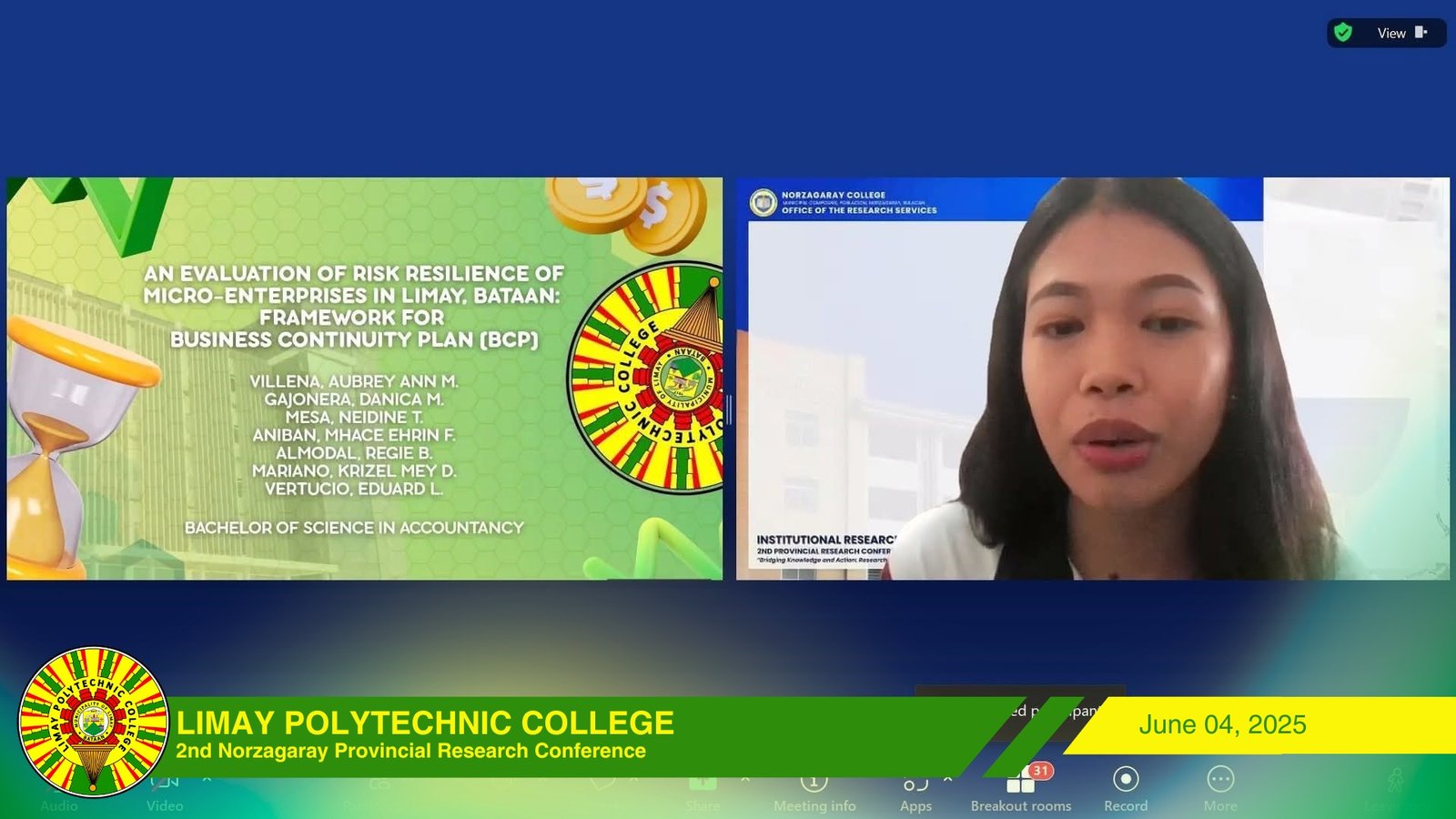Click the green security shield icon
This screenshot has height=819, width=1456.
click(x=1343, y=33)
